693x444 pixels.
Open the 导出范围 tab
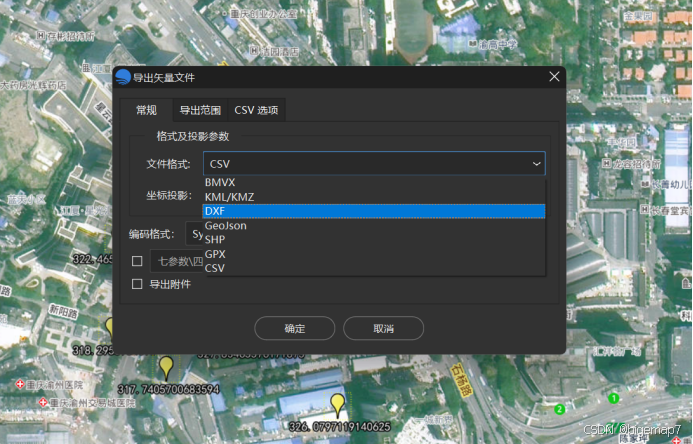200,110
